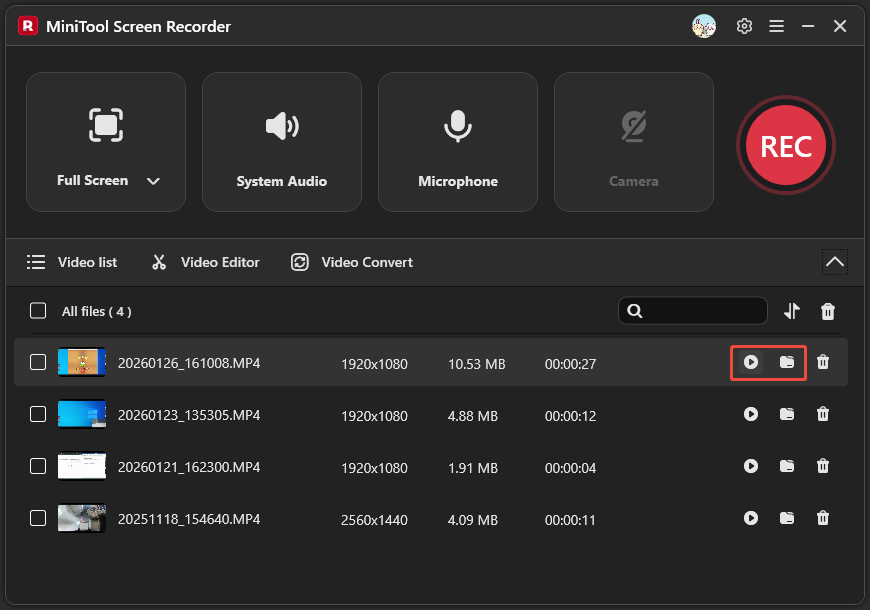Check the All files selection checkbox
The height and width of the screenshot is (610, 870).
point(37,311)
